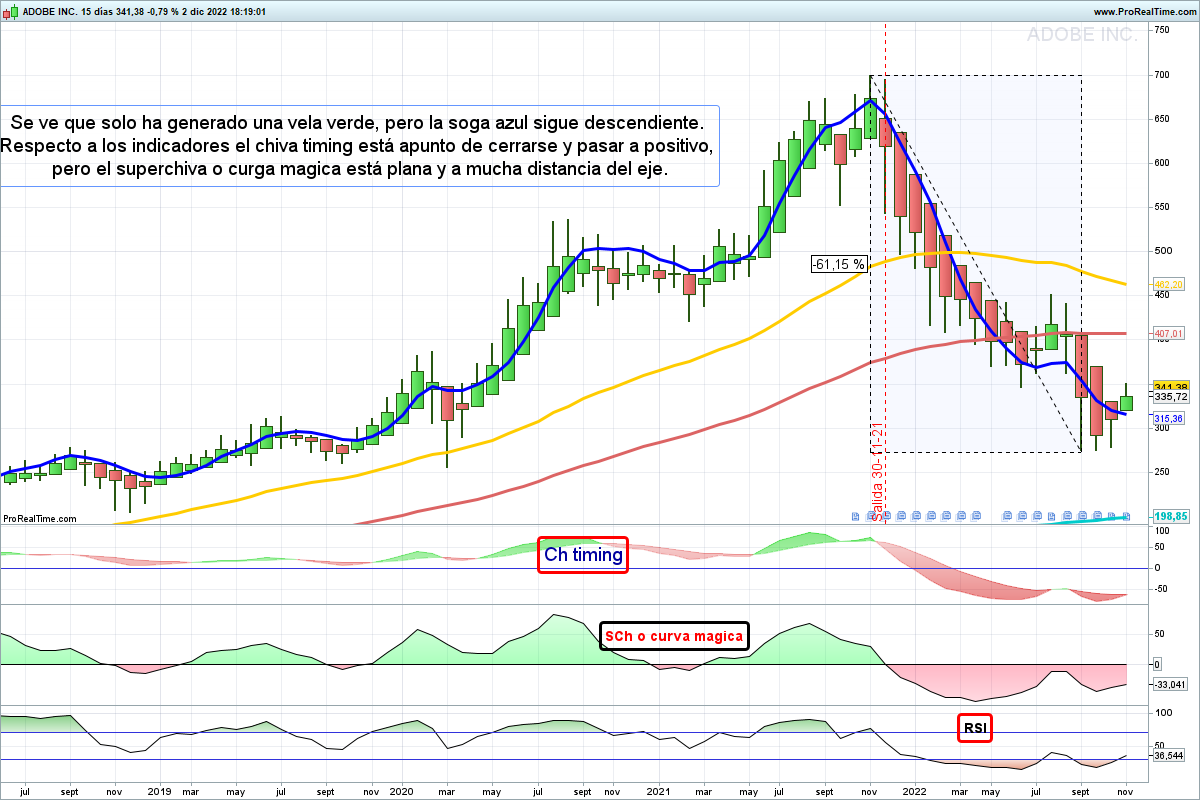The width and height of the screenshot is (1200, 800).
Task: Click the yellow 462,20 moving average tag
Action: tap(1169, 285)
